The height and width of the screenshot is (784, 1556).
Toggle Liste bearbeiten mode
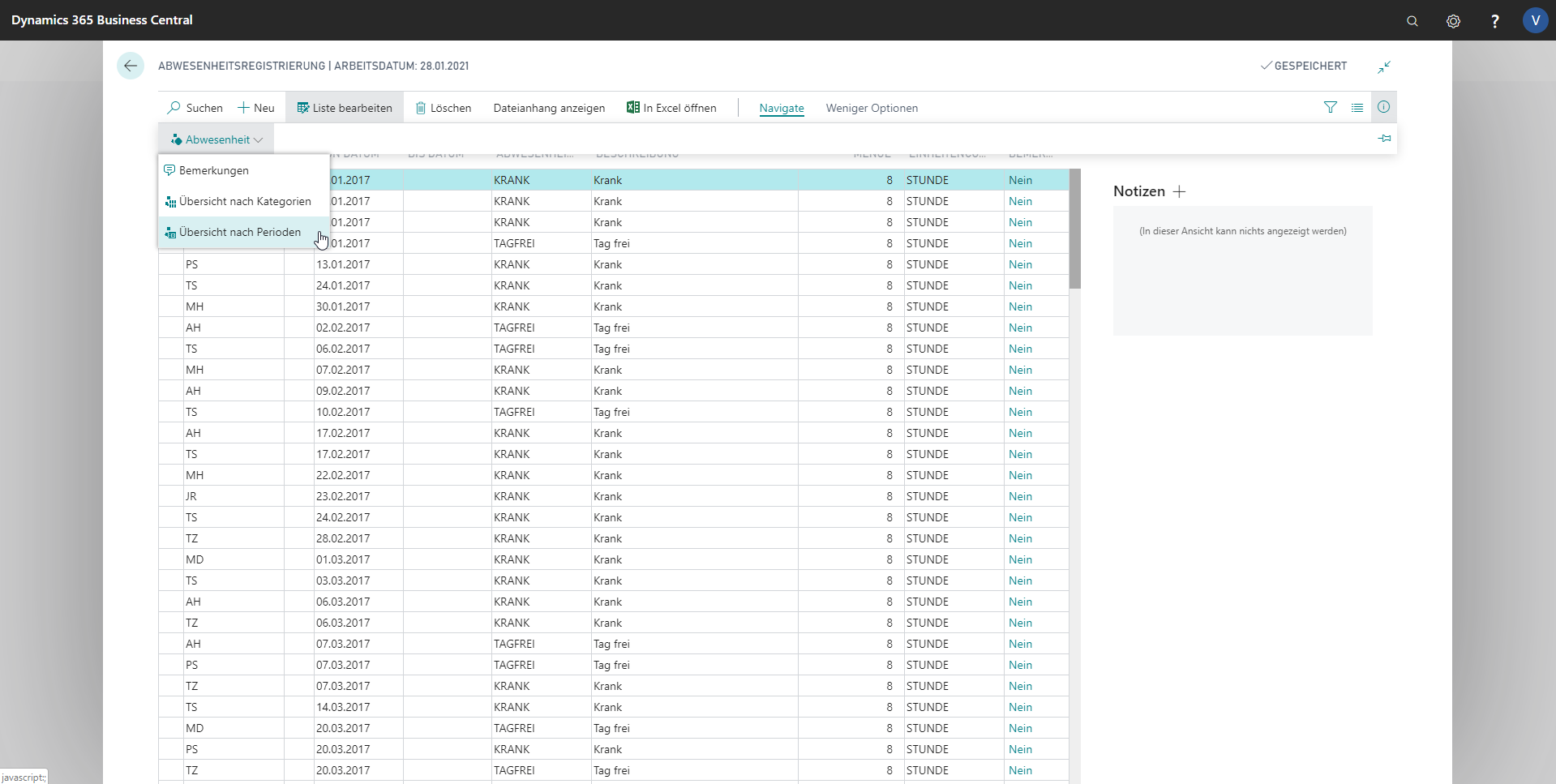click(x=345, y=108)
